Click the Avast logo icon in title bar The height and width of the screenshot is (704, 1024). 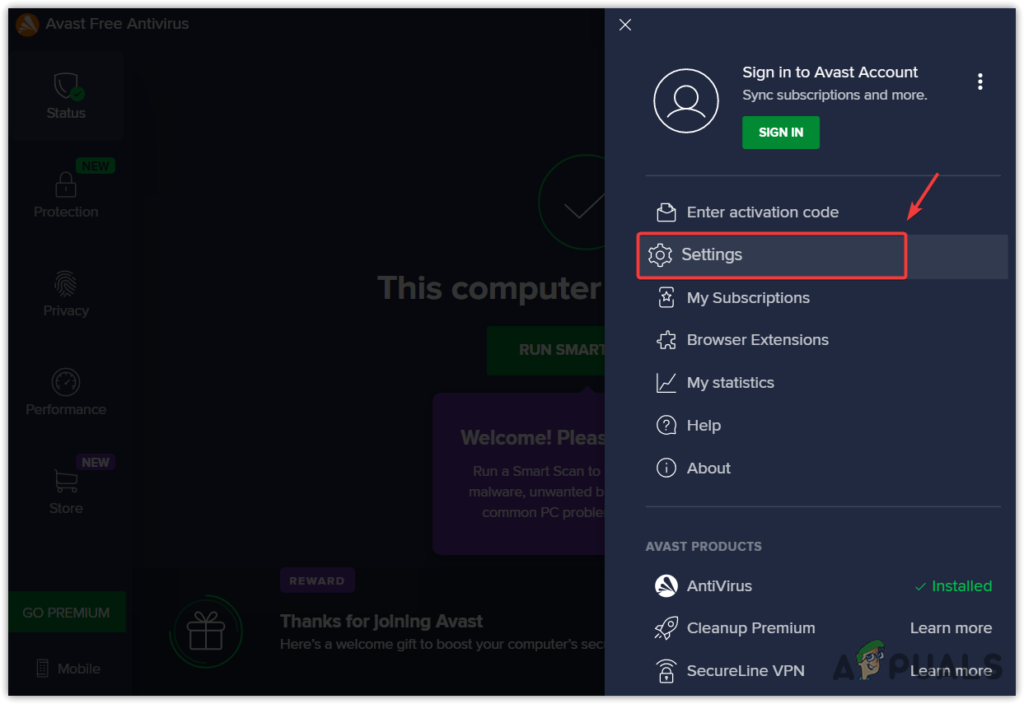click(x=27, y=24)
